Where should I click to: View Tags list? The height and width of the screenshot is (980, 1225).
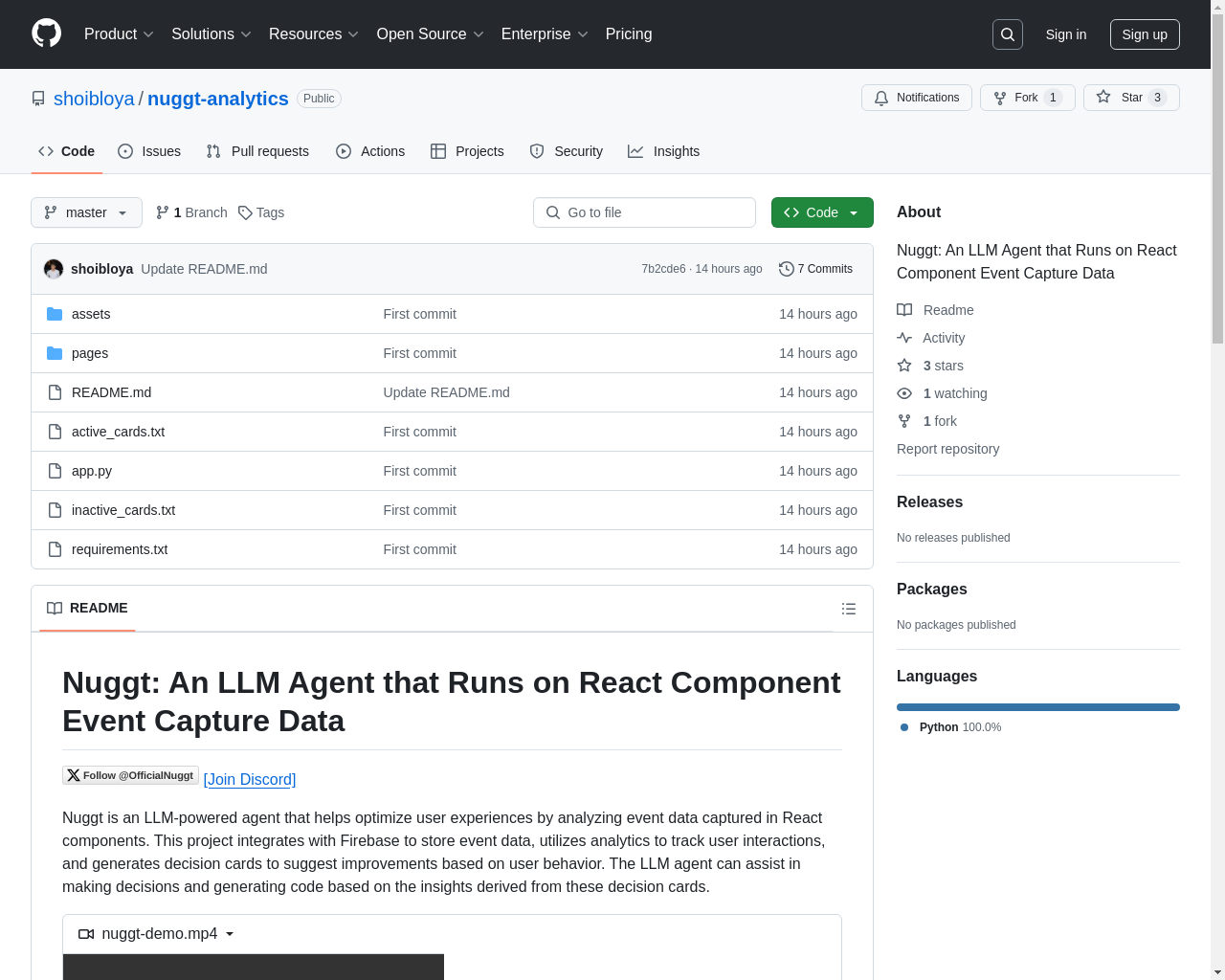coord(261,212)
